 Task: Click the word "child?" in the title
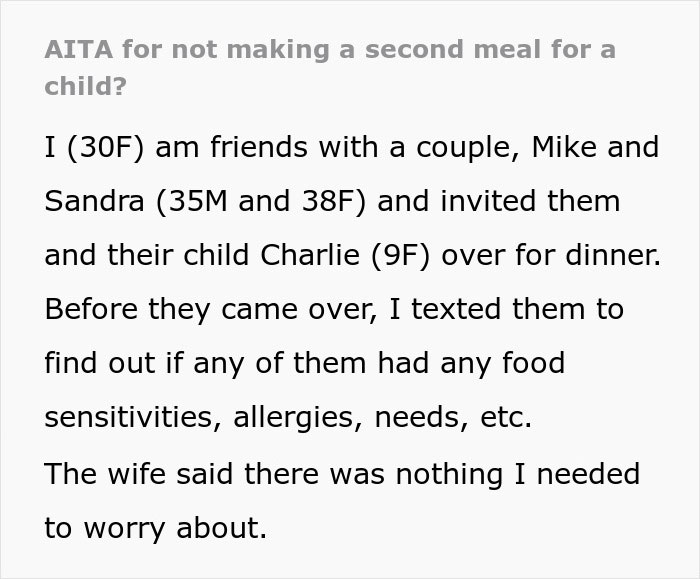[x=85, y=86]
